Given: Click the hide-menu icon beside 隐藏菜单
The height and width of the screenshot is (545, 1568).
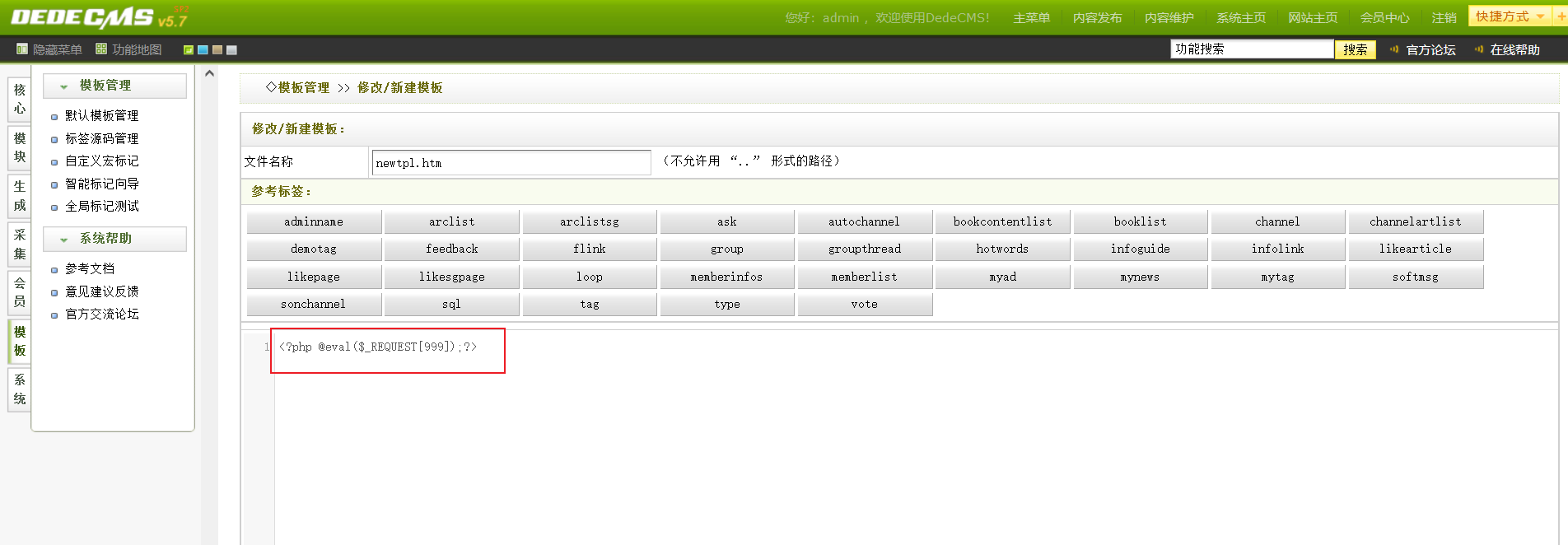Looking at the screenshot, I should tap(22, 49).
